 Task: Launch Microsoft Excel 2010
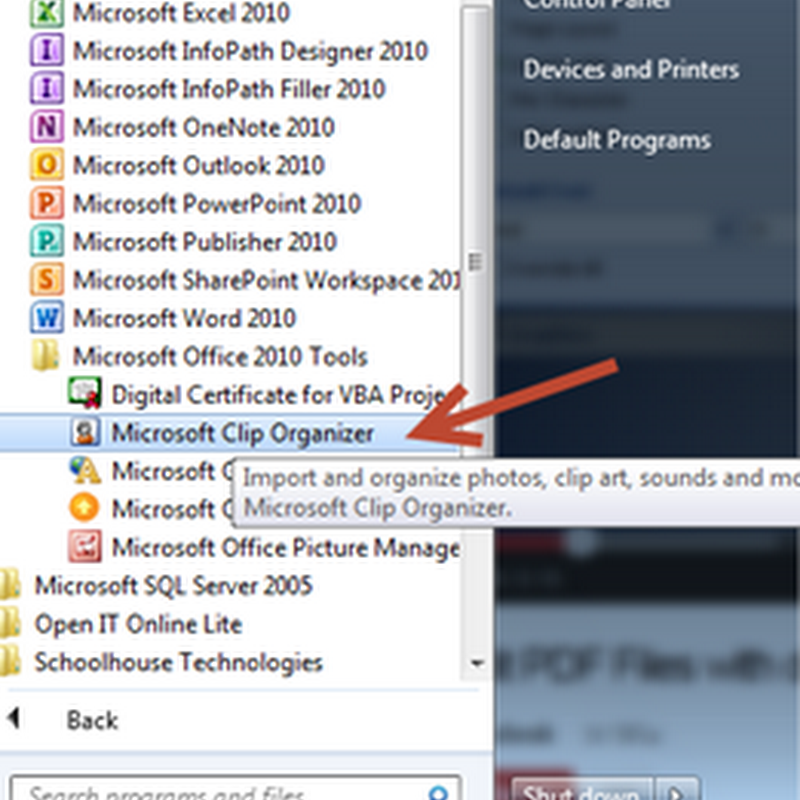pyautogui.click(x=182, y=12)
